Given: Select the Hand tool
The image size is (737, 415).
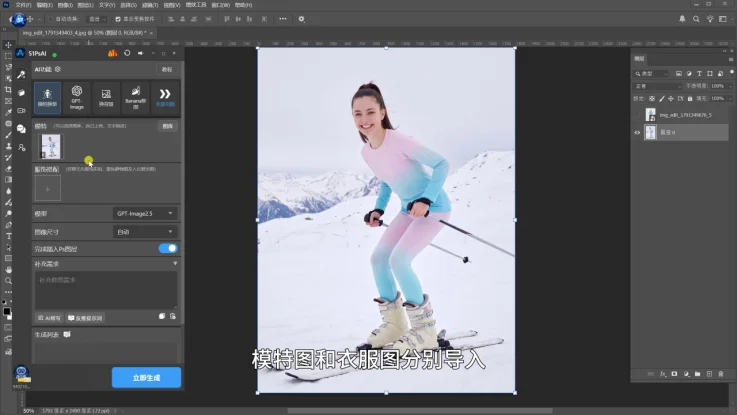Looking at the screenshot, I should tap(8, 269).
